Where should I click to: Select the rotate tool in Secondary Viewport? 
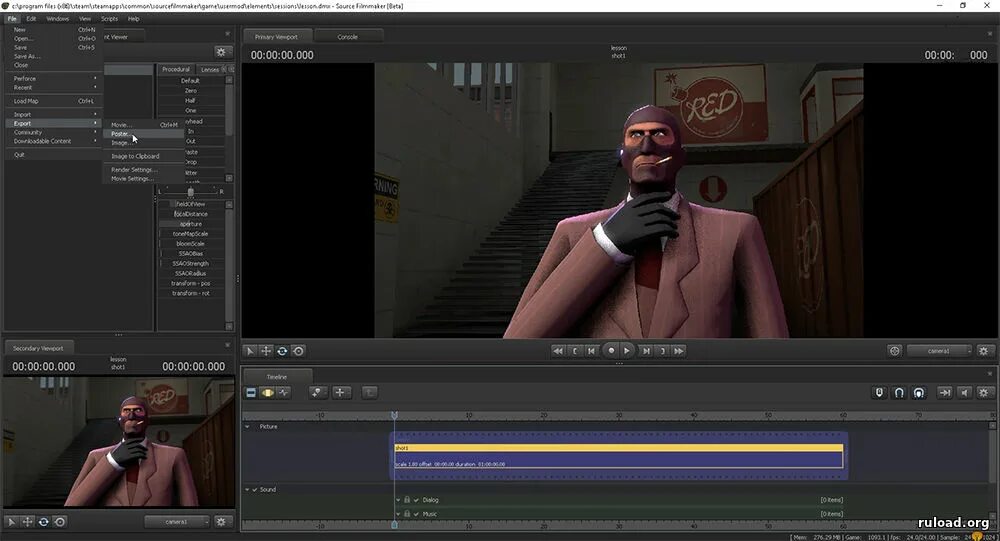click(43, 522)
